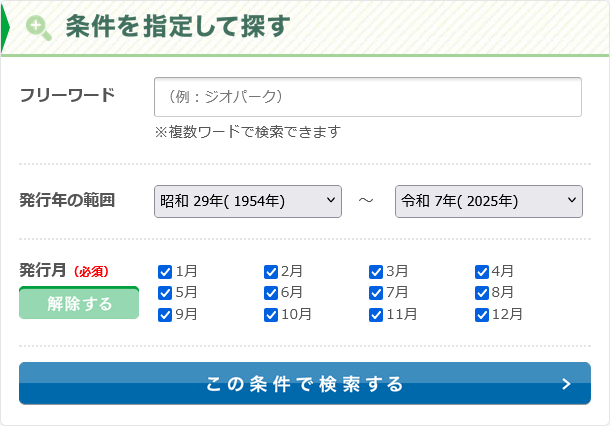Uncheck the 2月 checkbox
Viewport: 610px width, 426px height.
(x=270, y=272)
